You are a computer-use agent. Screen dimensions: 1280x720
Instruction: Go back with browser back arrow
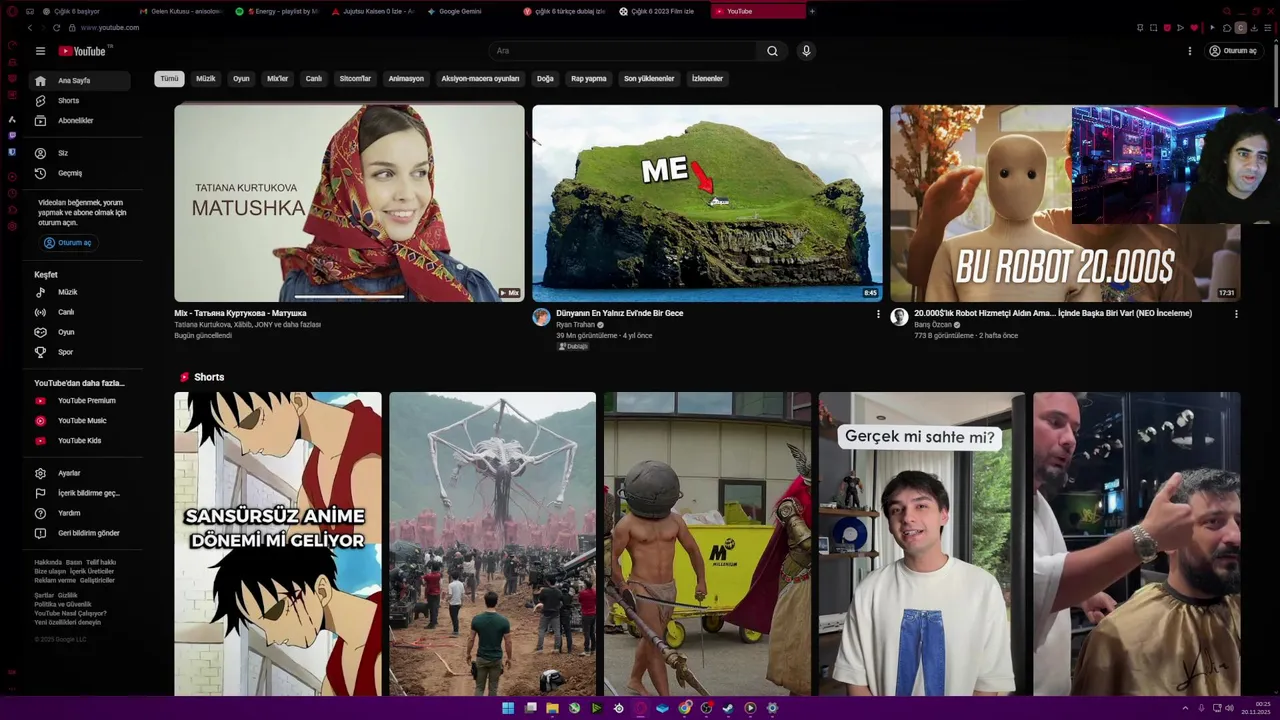pyautogui.click(x=29, y=28)
